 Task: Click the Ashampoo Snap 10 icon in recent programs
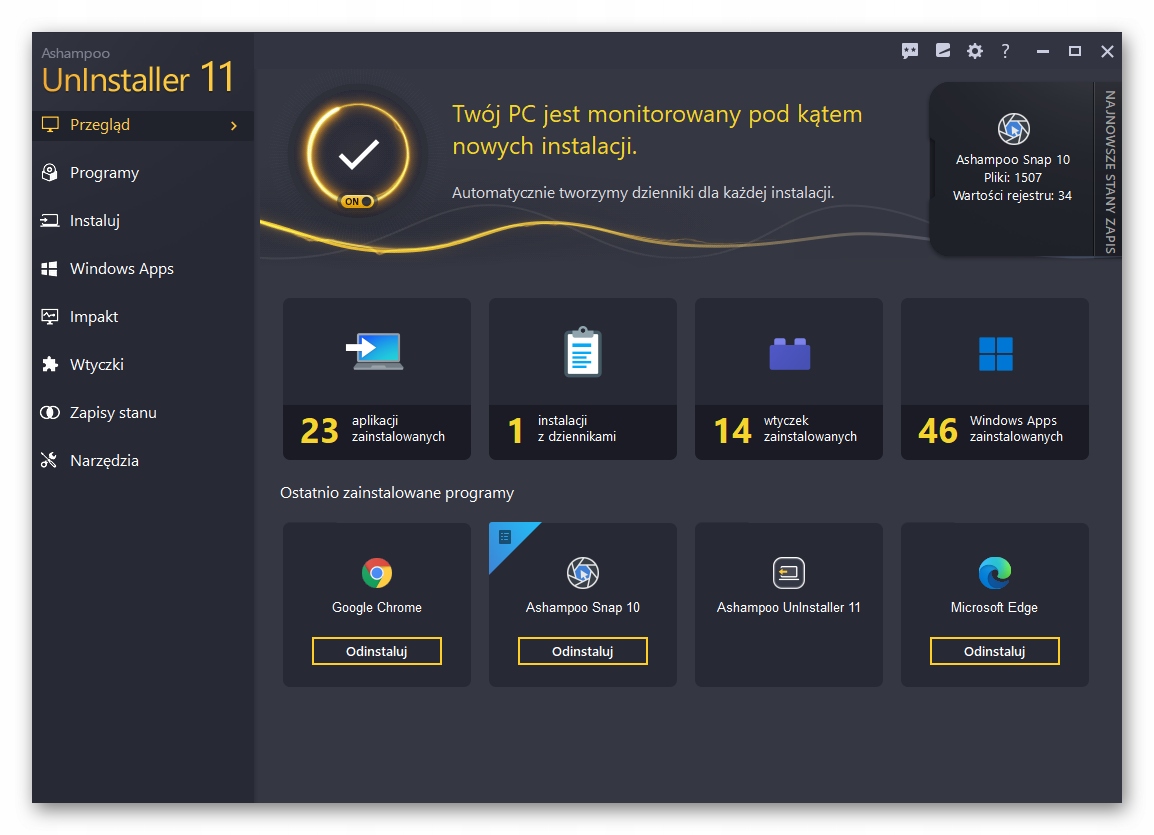pos(582,572)
